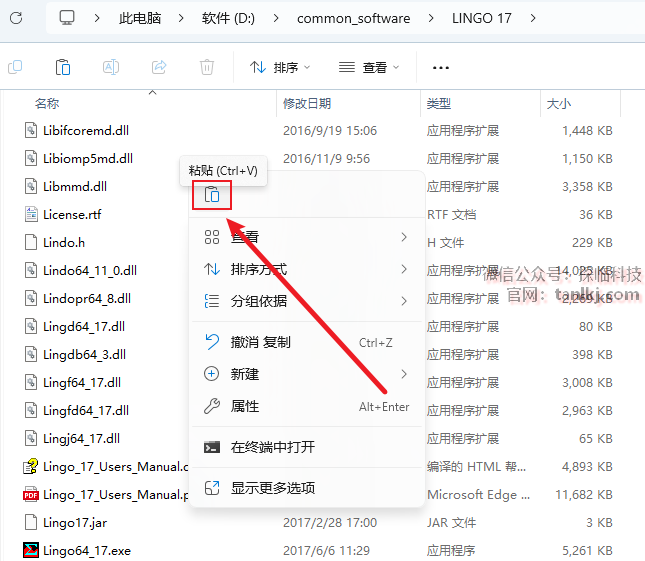The height and width of the screenshot is (561, 645).
Task: Open 排序方式 submenu in context menu
Action: click(306, 269)
